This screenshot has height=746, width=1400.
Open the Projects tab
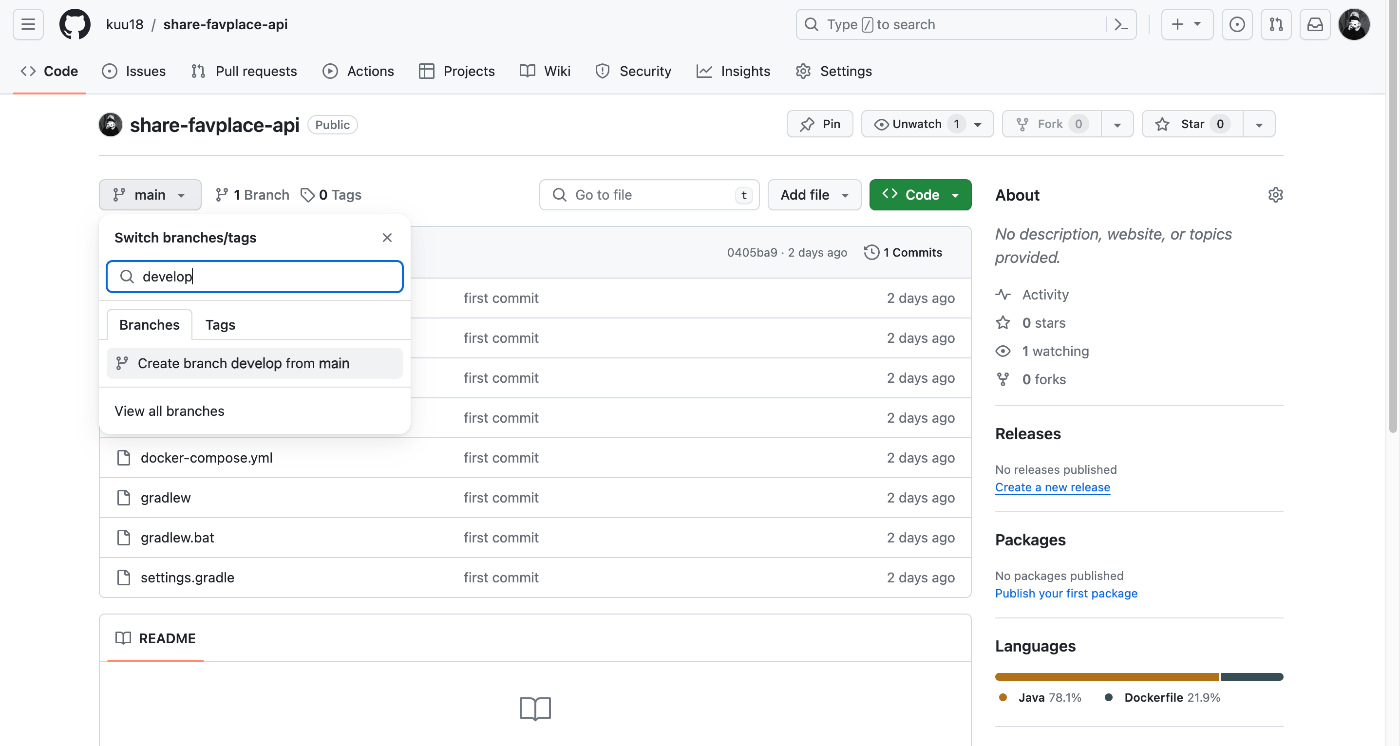(x=457, y=71)
